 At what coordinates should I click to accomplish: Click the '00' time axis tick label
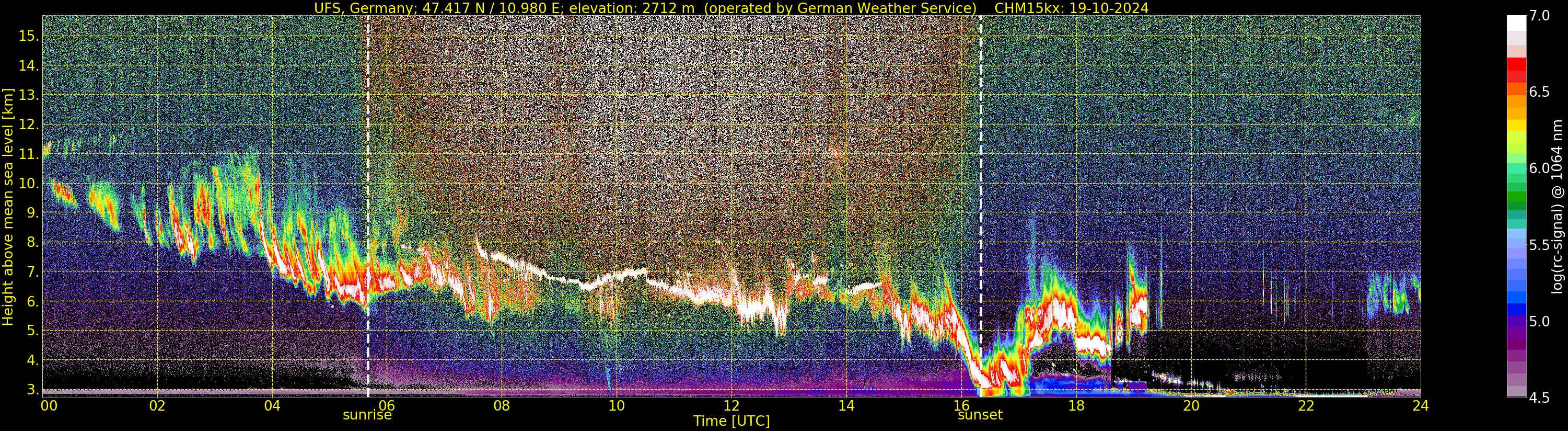point(49,405)
